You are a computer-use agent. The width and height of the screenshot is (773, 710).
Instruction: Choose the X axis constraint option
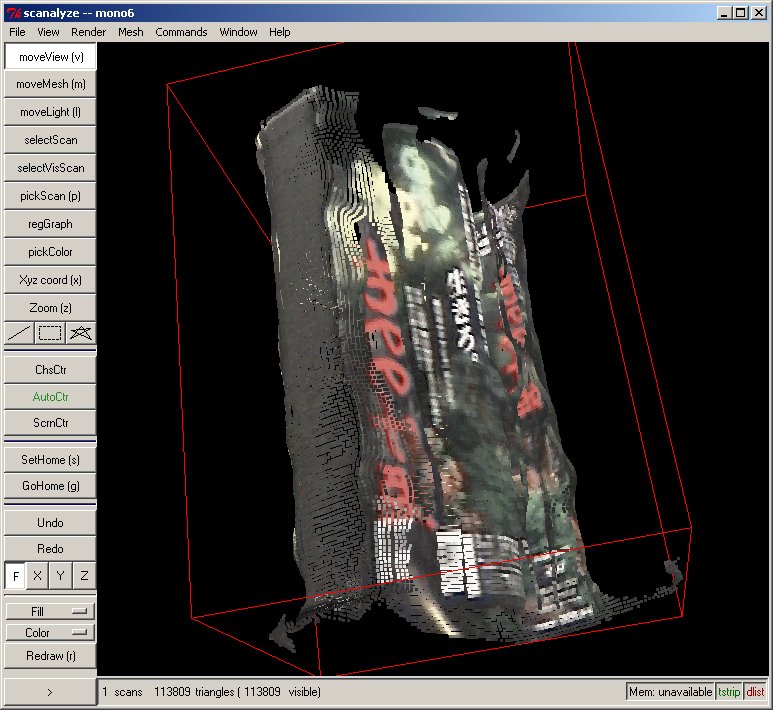[x=38, y=576]
